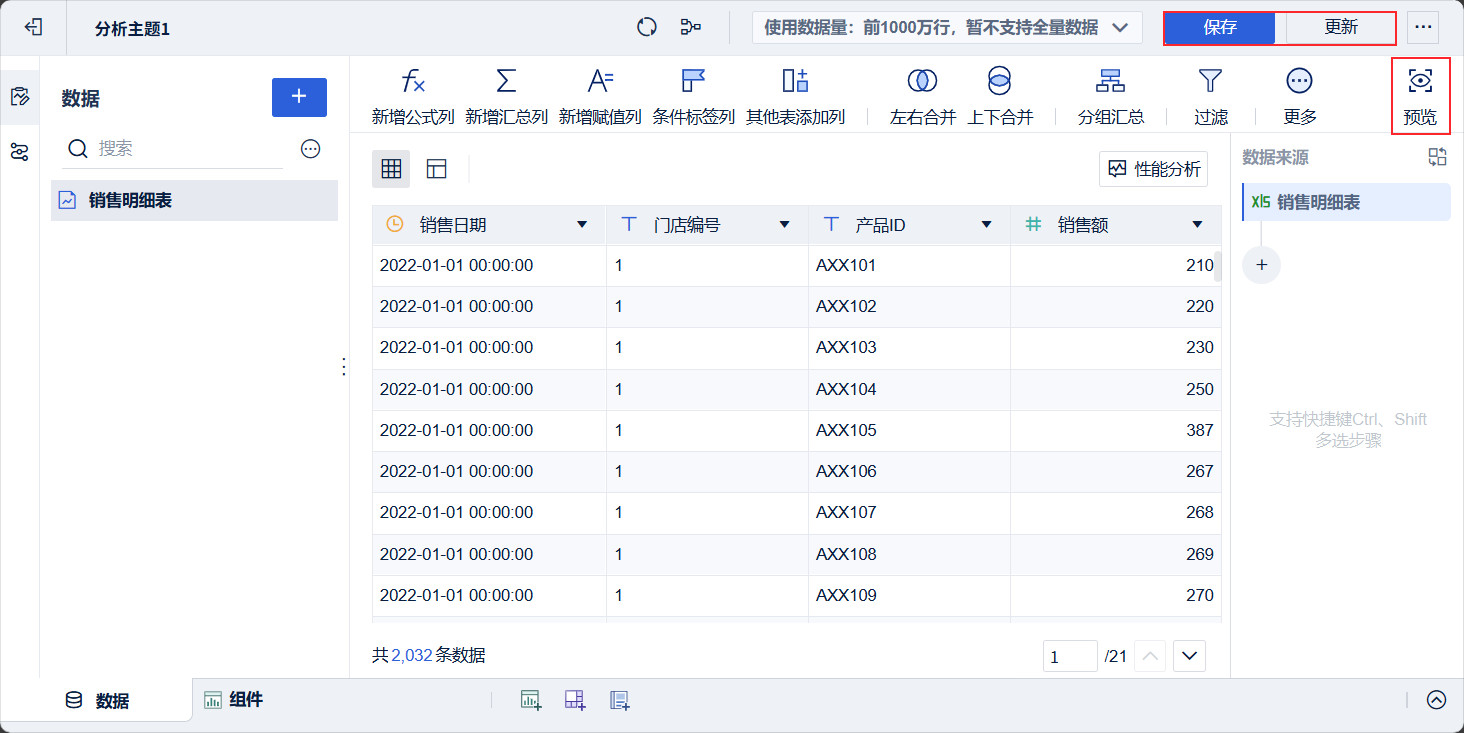Click the page number input field

(1069, 656)
